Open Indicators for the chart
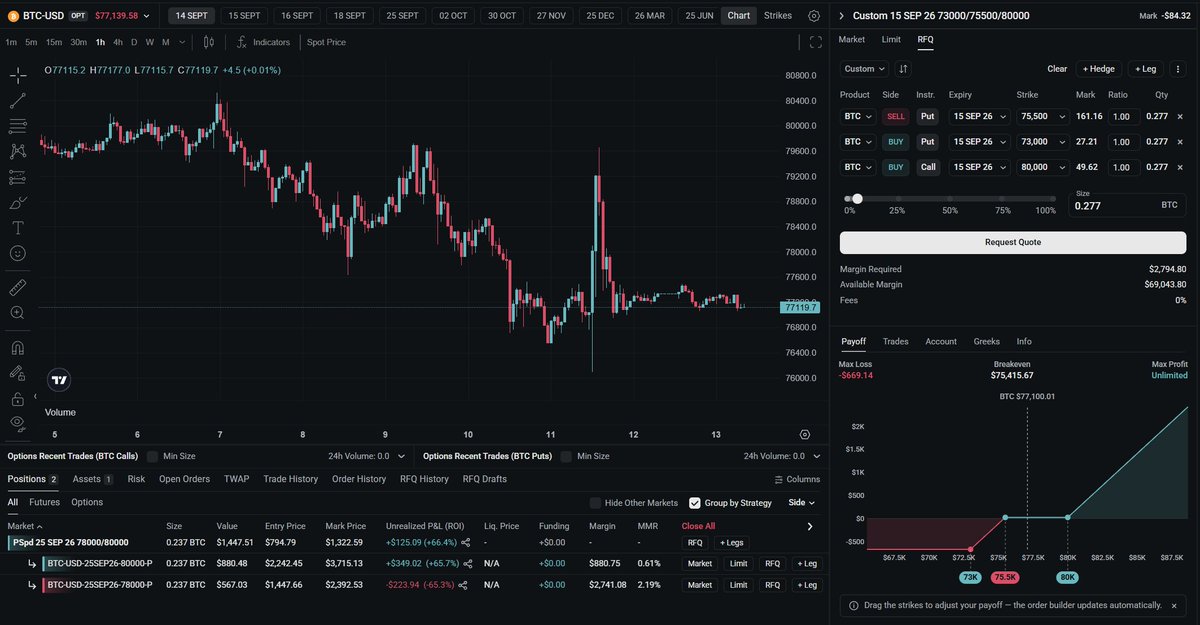Image resolution: width=1200 pixels, height=625 pixels. [263, 42]
